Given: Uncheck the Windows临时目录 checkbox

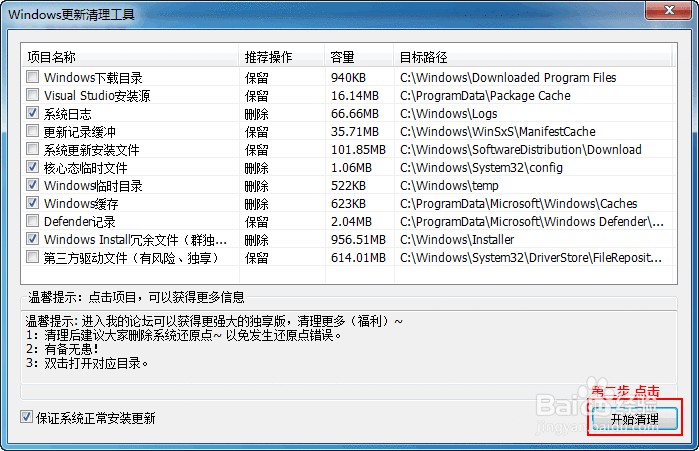Looking at the screenshot, I should pos(32,184).
